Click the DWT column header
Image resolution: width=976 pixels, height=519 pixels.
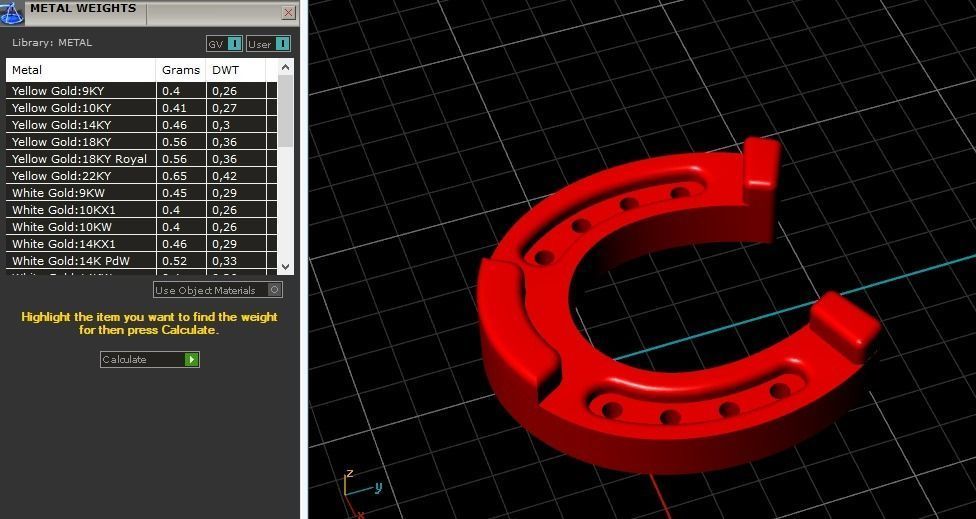click(236, 70)
